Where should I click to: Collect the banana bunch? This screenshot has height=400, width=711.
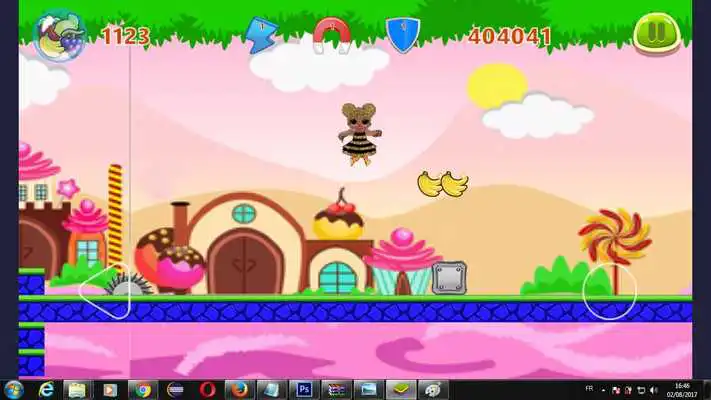[x=443, y=184]
